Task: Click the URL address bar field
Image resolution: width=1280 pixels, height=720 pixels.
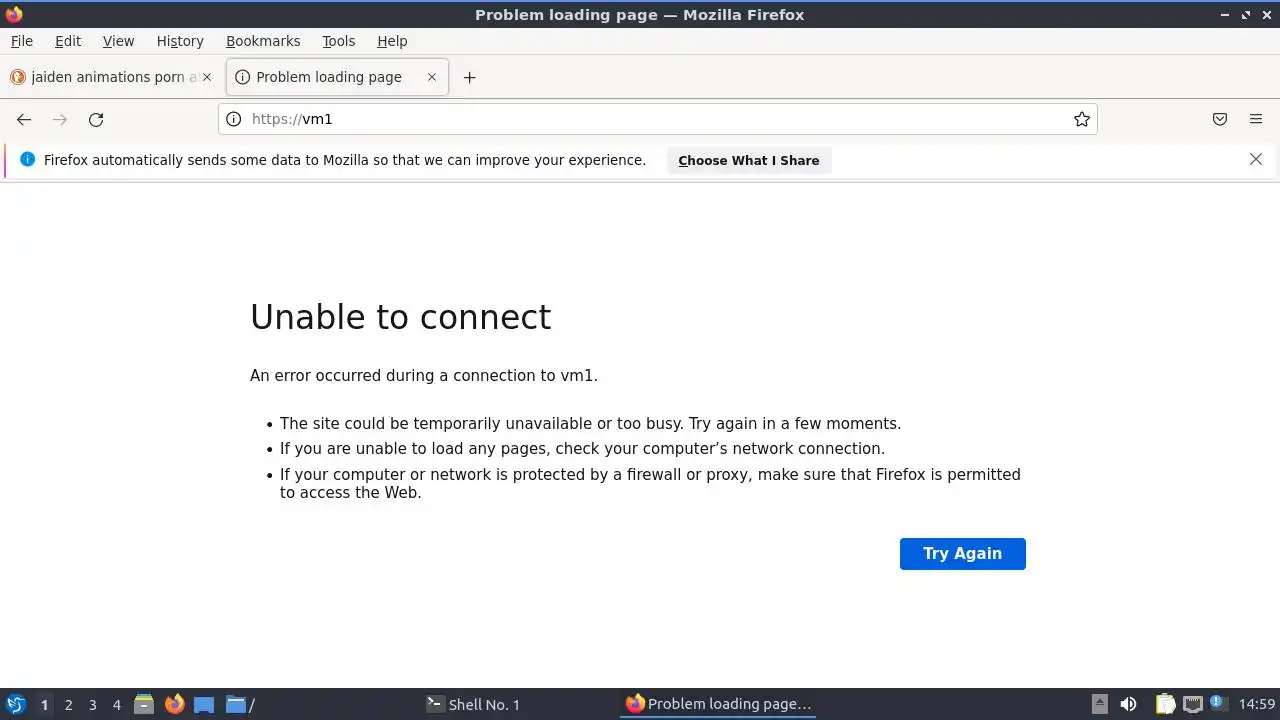Action: (x=657, y=119)
